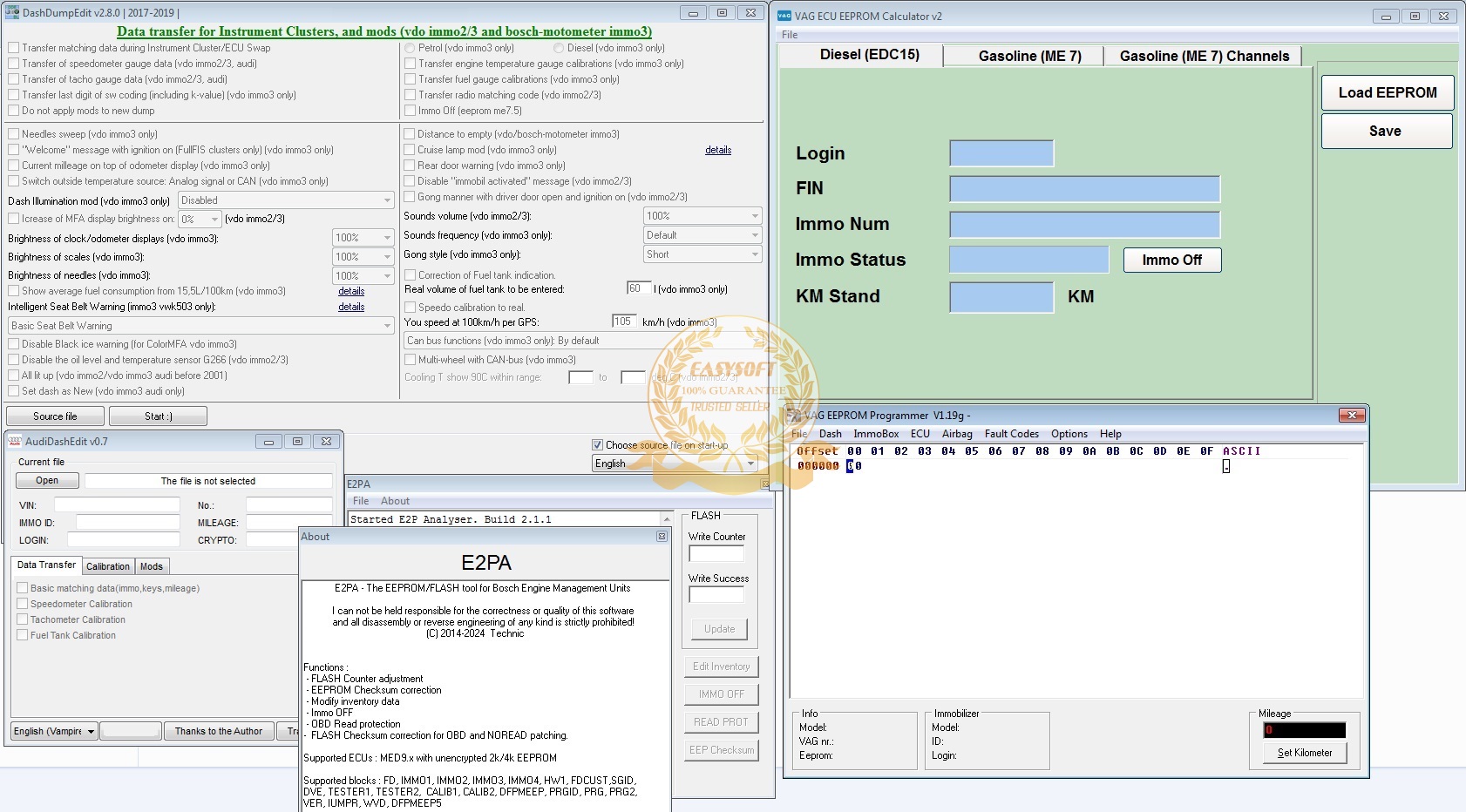
Task: Click the Login field in EEPROM Calculator
Action: click(x=1001, y=153)
